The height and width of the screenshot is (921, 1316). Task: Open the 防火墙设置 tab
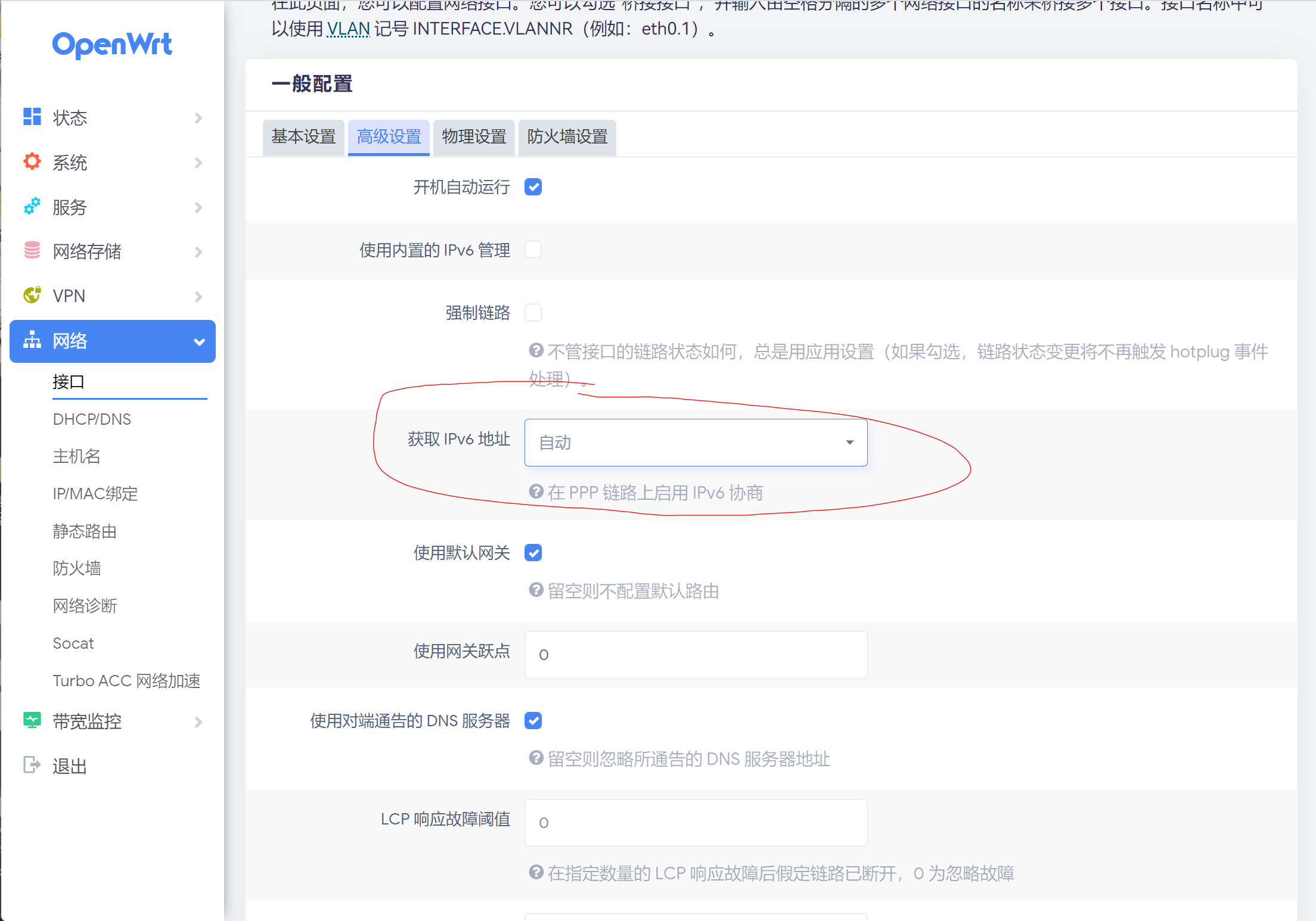(x=567, y=137)
